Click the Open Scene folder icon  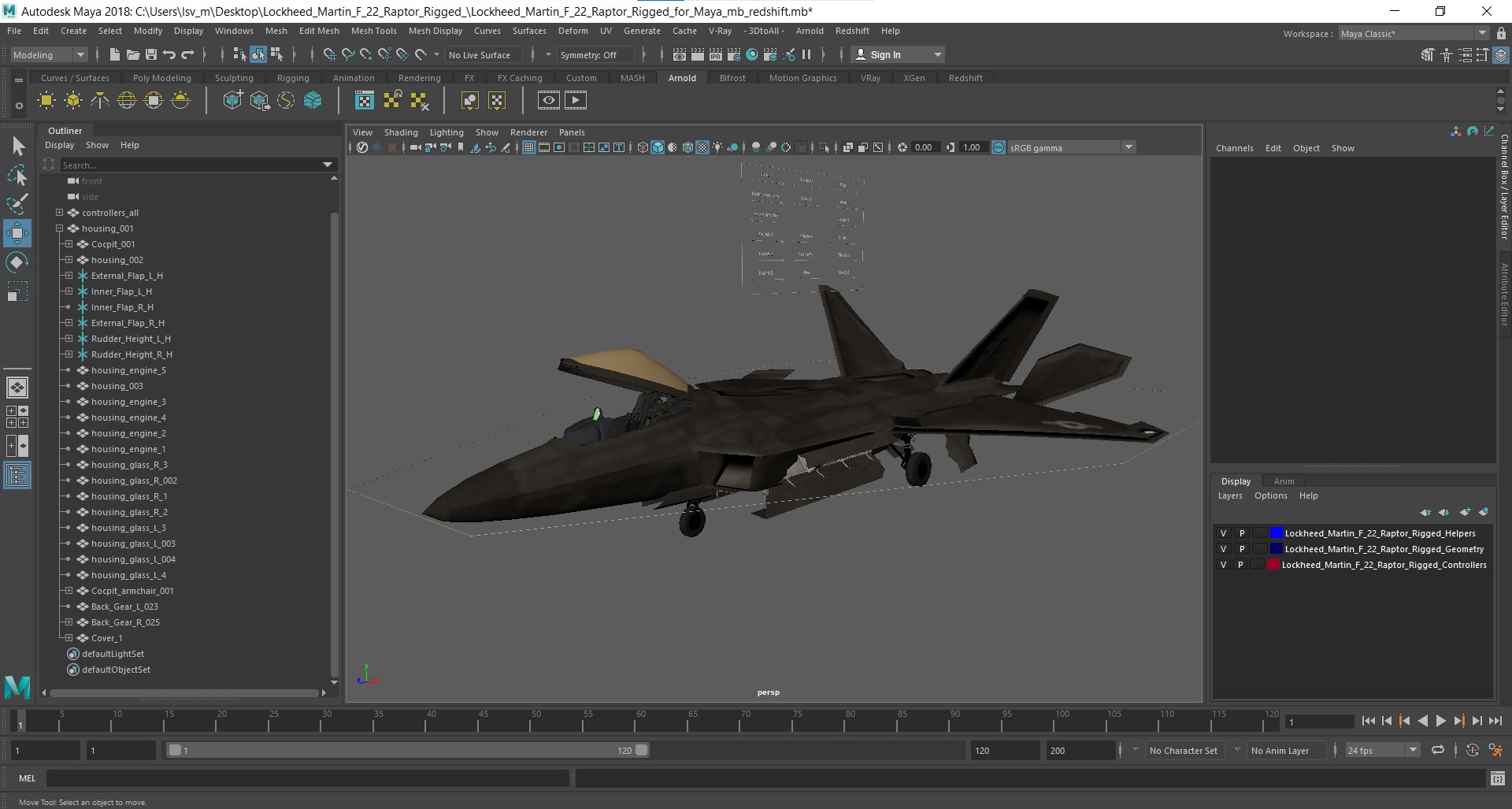pos(132,54)
